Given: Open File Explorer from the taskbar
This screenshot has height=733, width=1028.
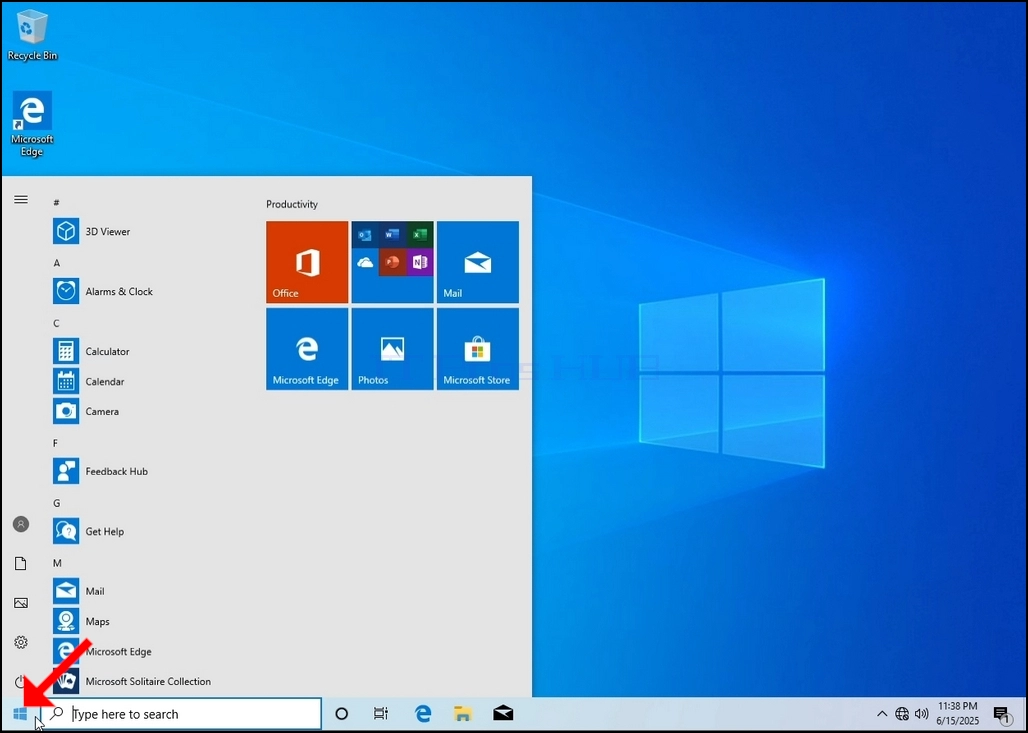Looking at the screenshot, I should pos(463,714).
